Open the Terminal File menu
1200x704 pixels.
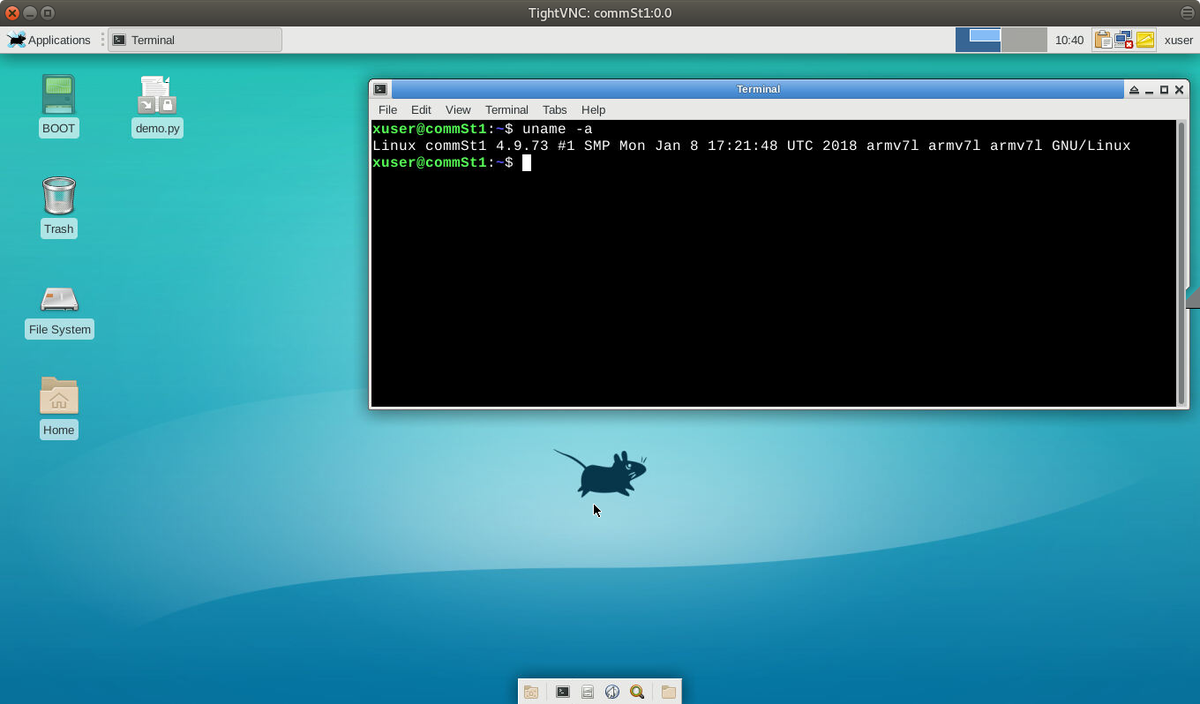click(x=387, y=109)
